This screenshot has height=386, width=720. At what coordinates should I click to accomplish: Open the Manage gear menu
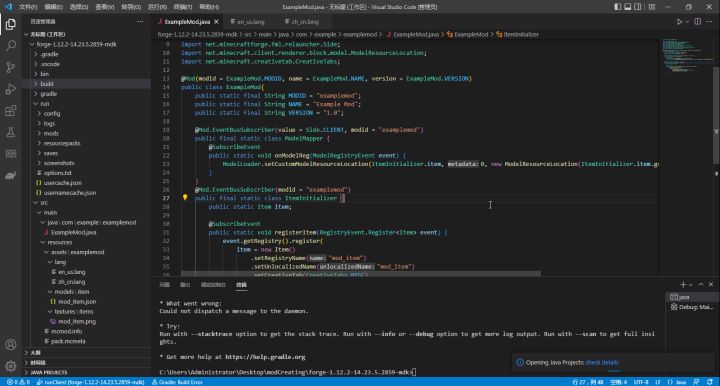[11, 366]
